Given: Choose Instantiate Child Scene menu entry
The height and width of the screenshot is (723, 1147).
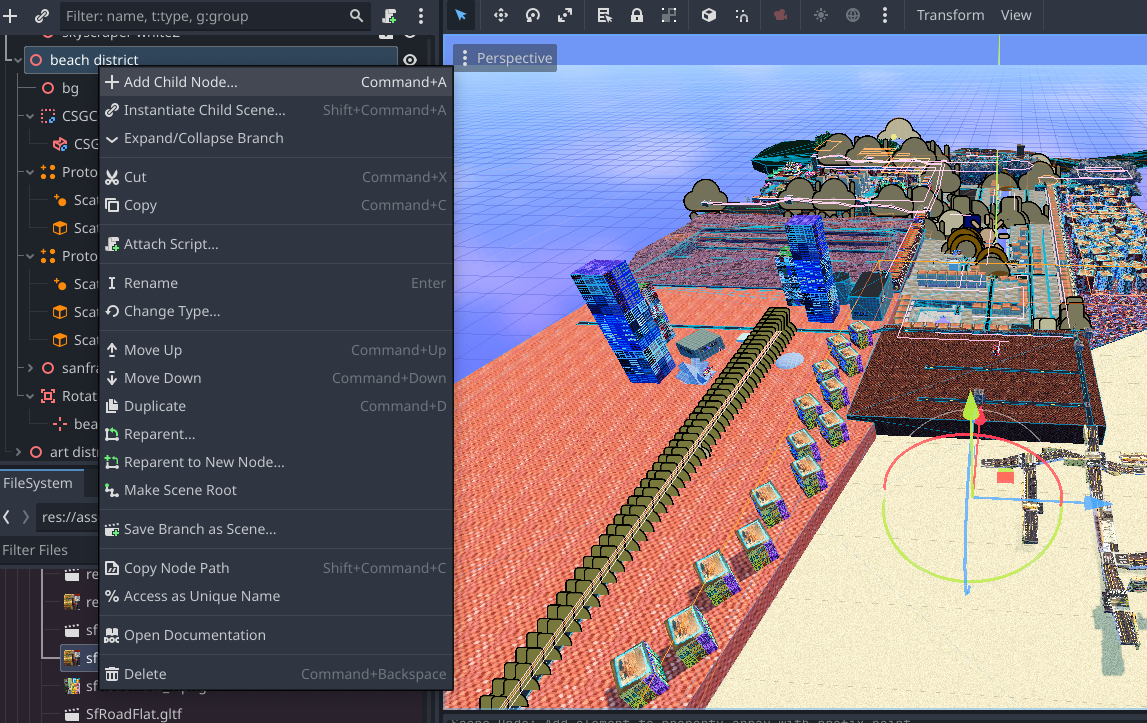Looking at the screenshot, I should click(x=276, y=110).
